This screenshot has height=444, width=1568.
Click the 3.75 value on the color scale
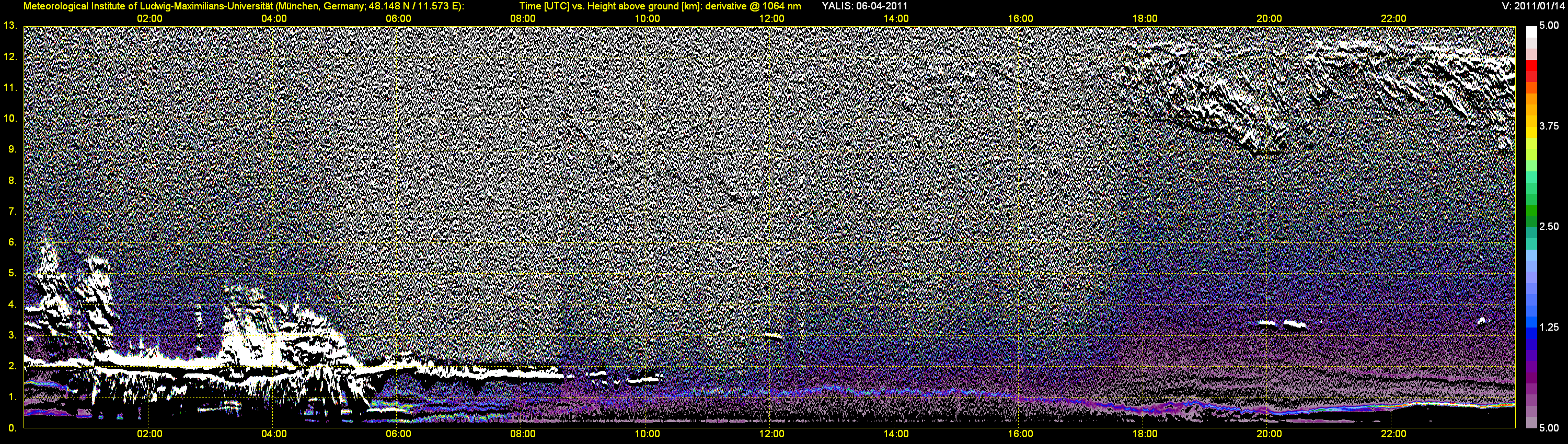[x=1549, y=126]
